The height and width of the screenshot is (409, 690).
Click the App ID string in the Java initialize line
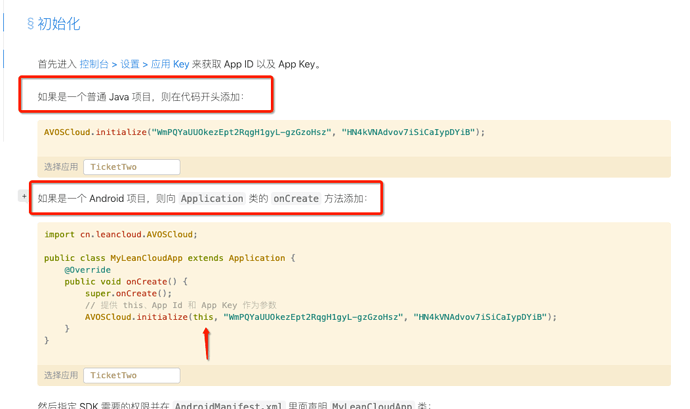(x=241, y=132)
